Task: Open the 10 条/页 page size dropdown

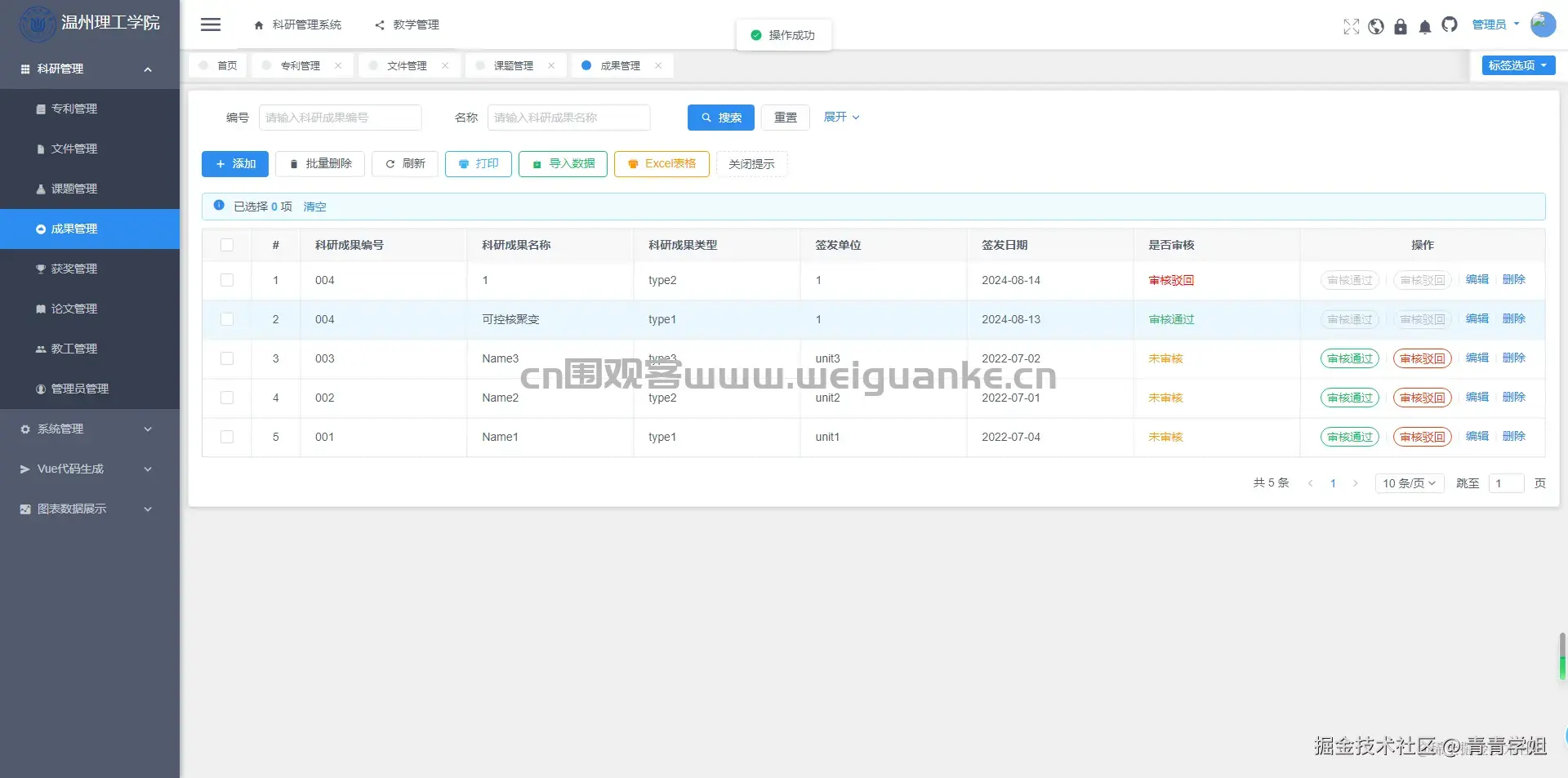Action: point(1410,483)
